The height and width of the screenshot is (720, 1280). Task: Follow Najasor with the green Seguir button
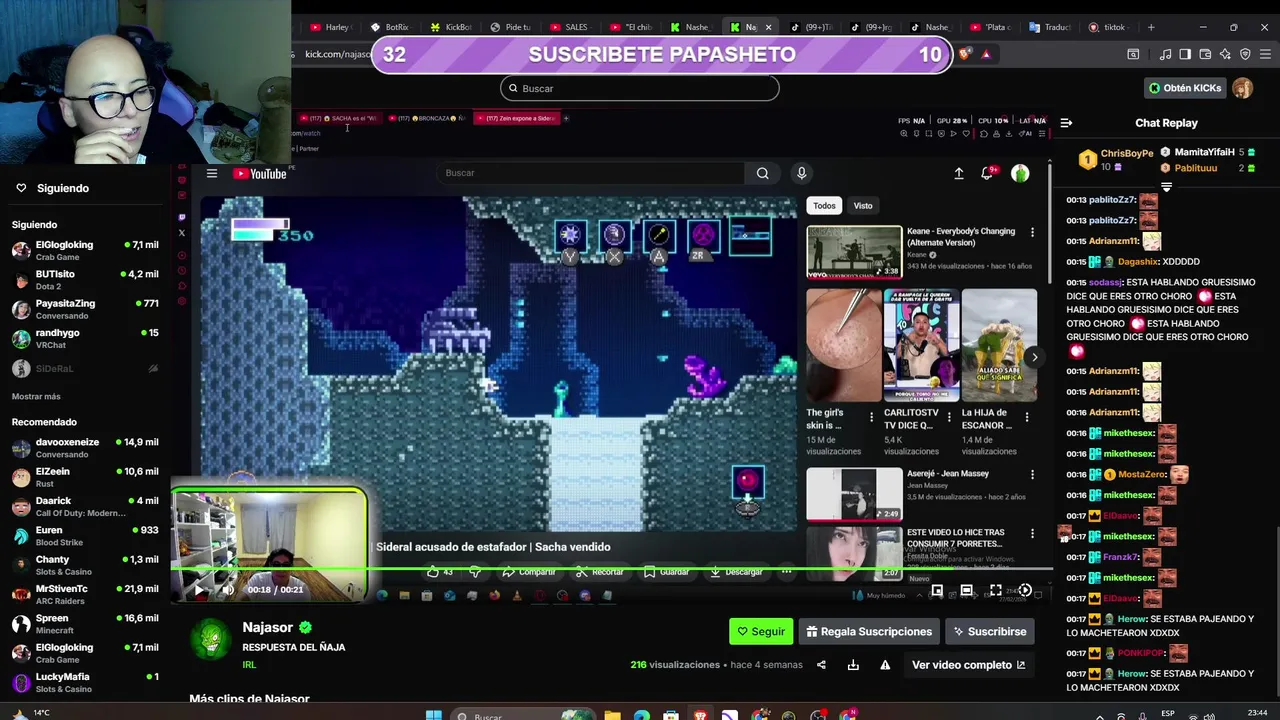coord(761,631)
